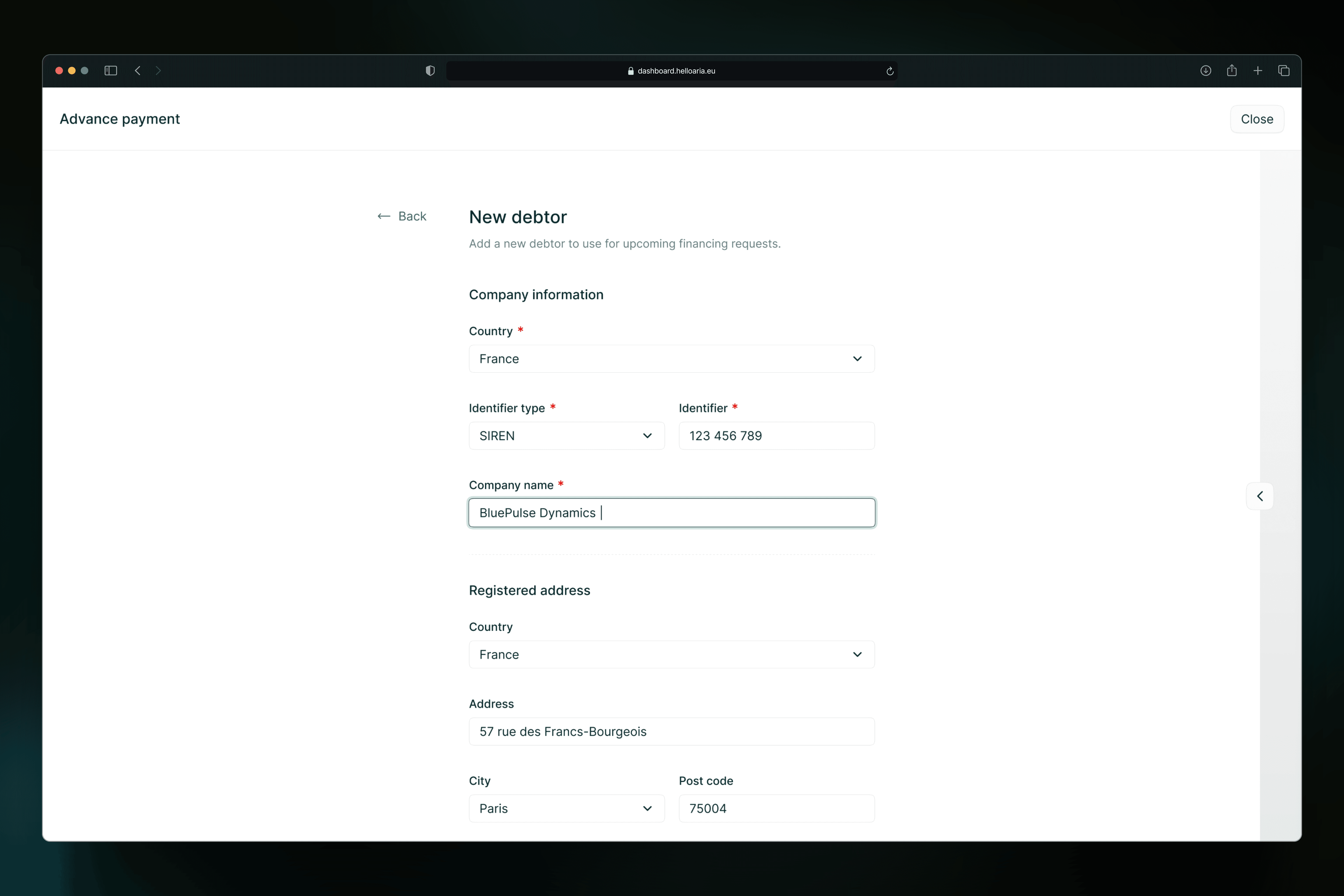Click the Advance payment title text

pos(119,119)
